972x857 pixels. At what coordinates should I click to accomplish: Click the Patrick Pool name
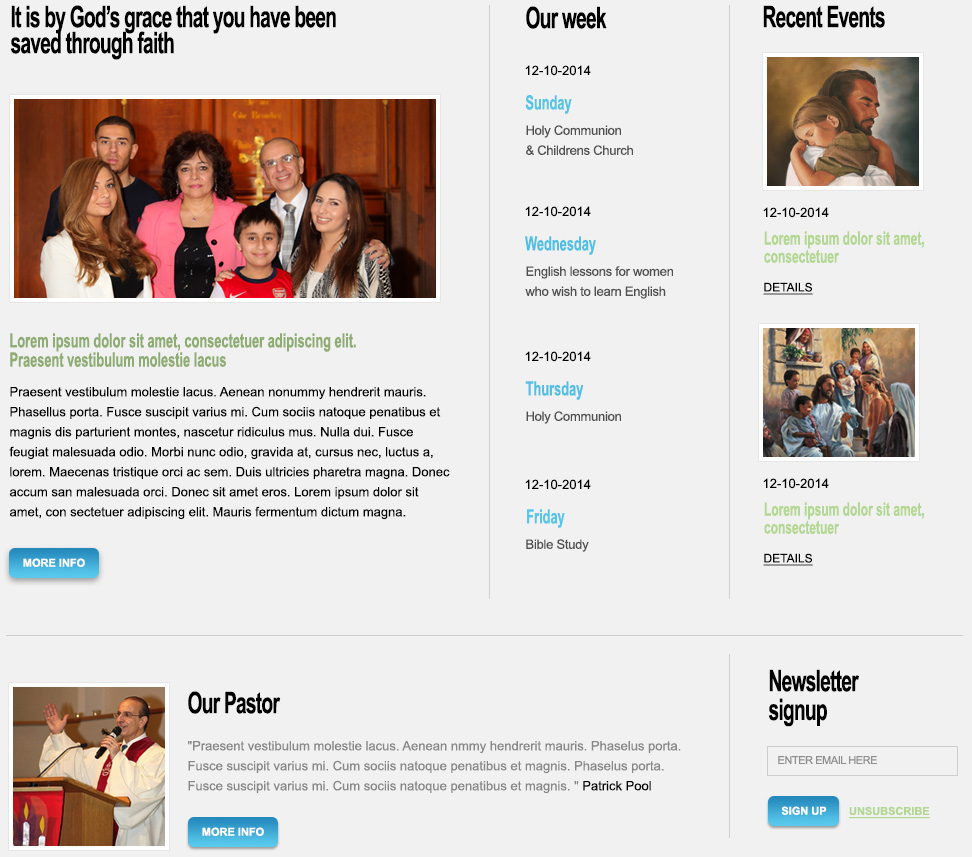coord(617,786)
